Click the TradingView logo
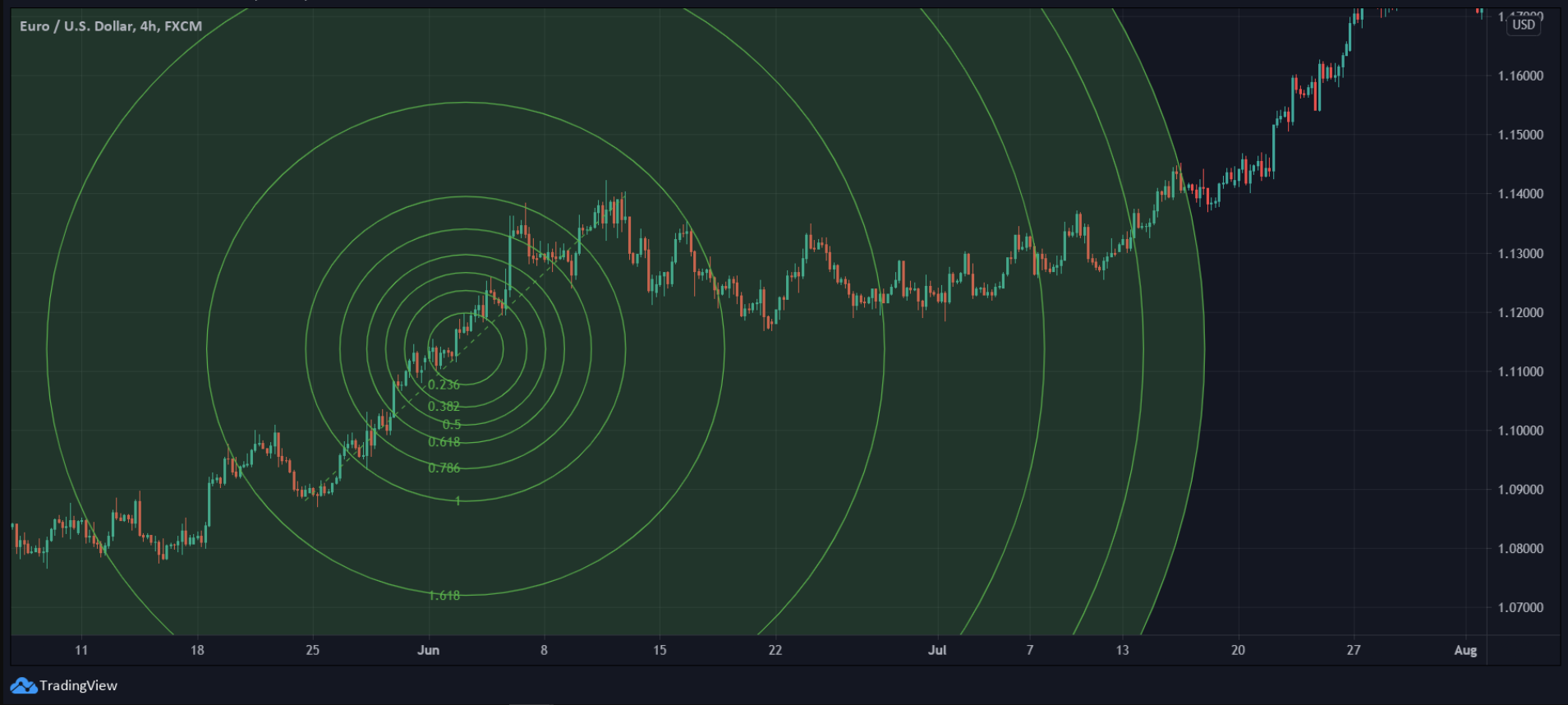Image resolution: width=1568 pixels, height=705 pixels. point(24,685)
